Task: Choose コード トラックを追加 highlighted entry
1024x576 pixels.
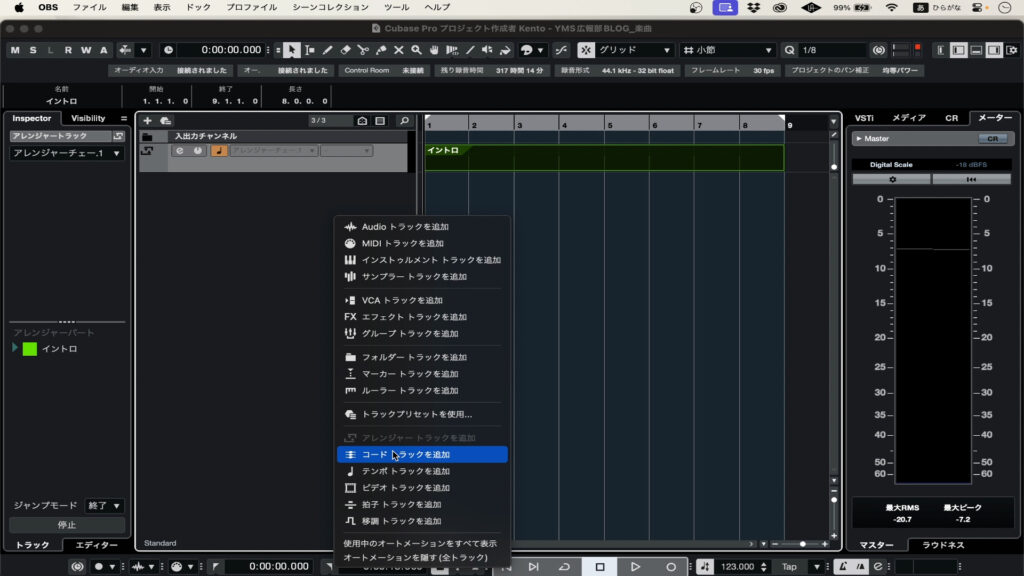Action: (422, 455)
